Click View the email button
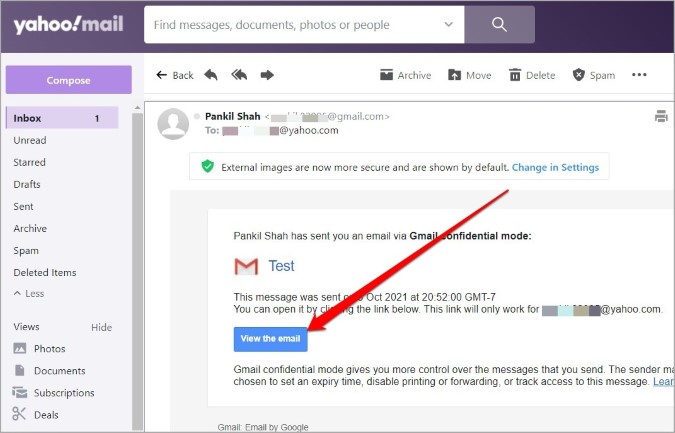Screen dimensions: 675x433 270,339
